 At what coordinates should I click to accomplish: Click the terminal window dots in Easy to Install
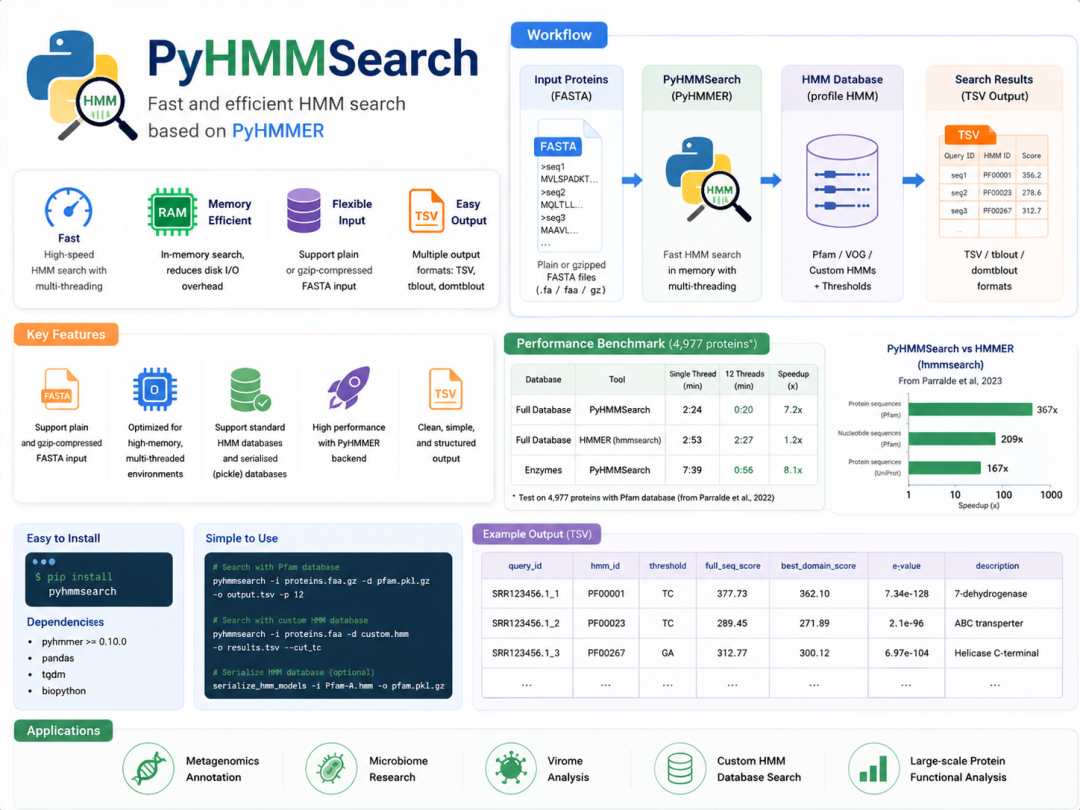43,561
